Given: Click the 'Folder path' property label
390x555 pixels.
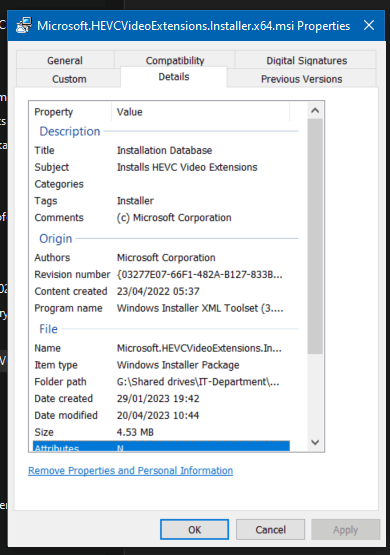Looking at the screenshot, I should pos(61,382).
